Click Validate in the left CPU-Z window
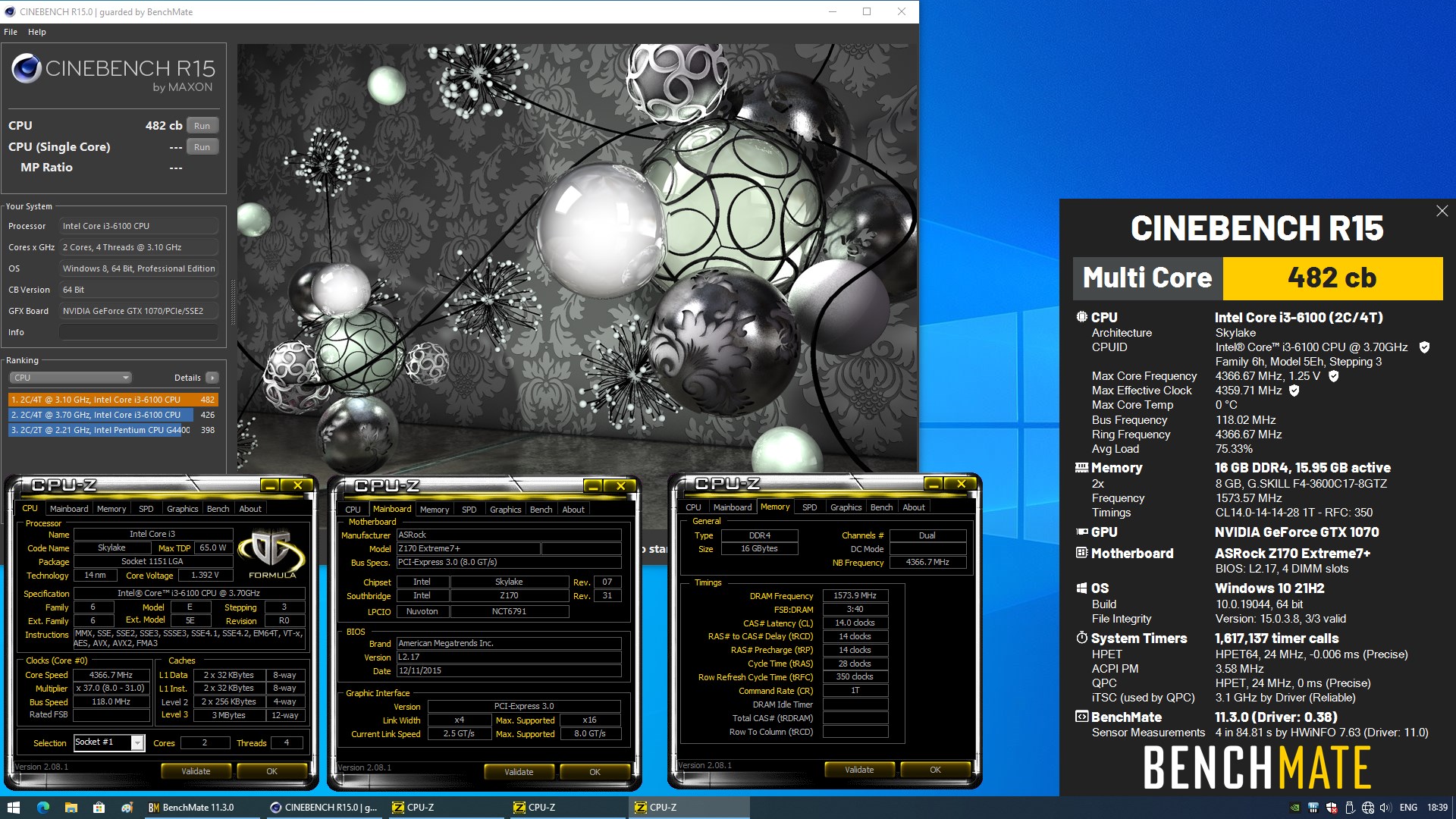1456x819 pixels. (x=196, y=771)
